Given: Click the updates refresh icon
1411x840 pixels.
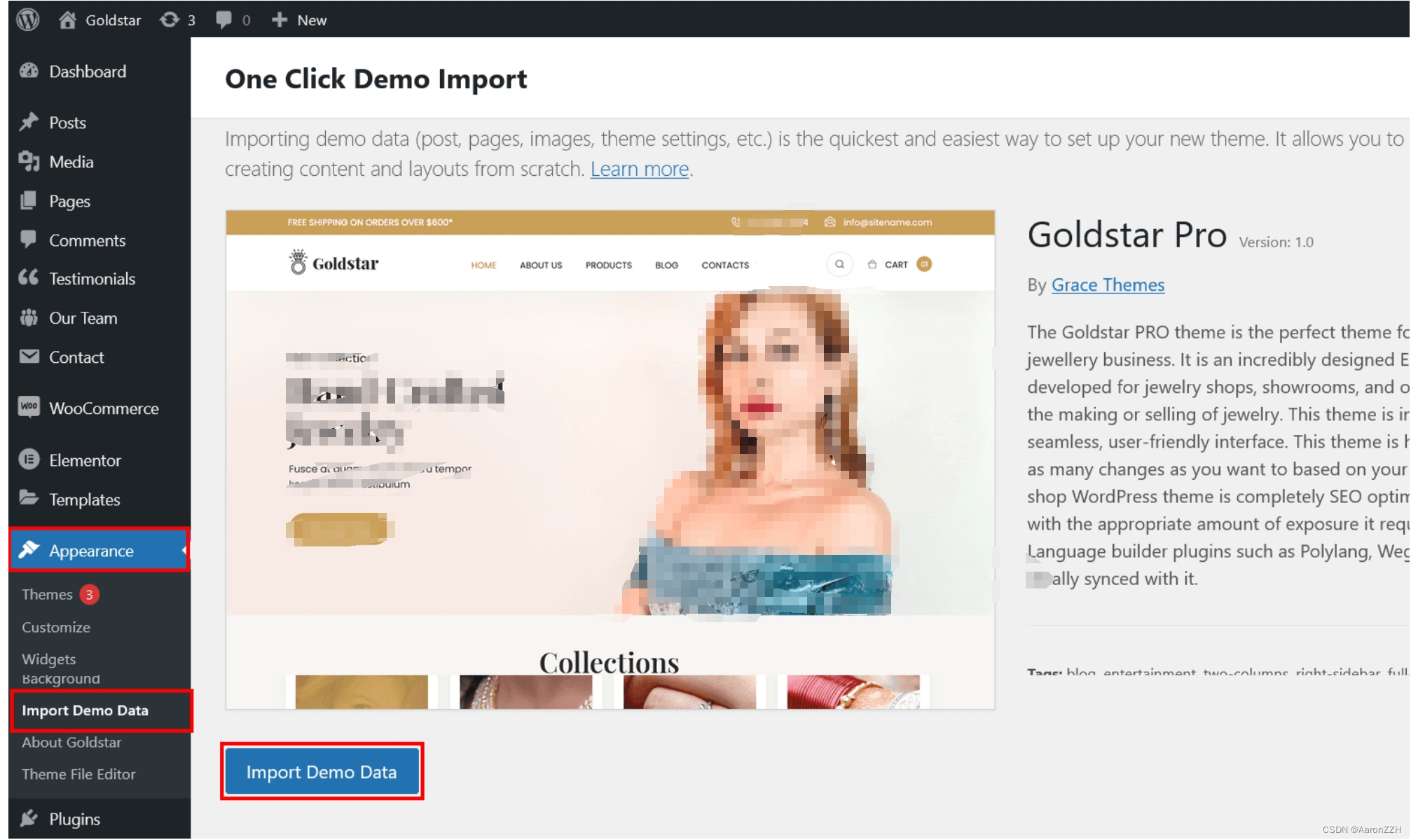Looking at the screenshot, I should coord(170,20).
